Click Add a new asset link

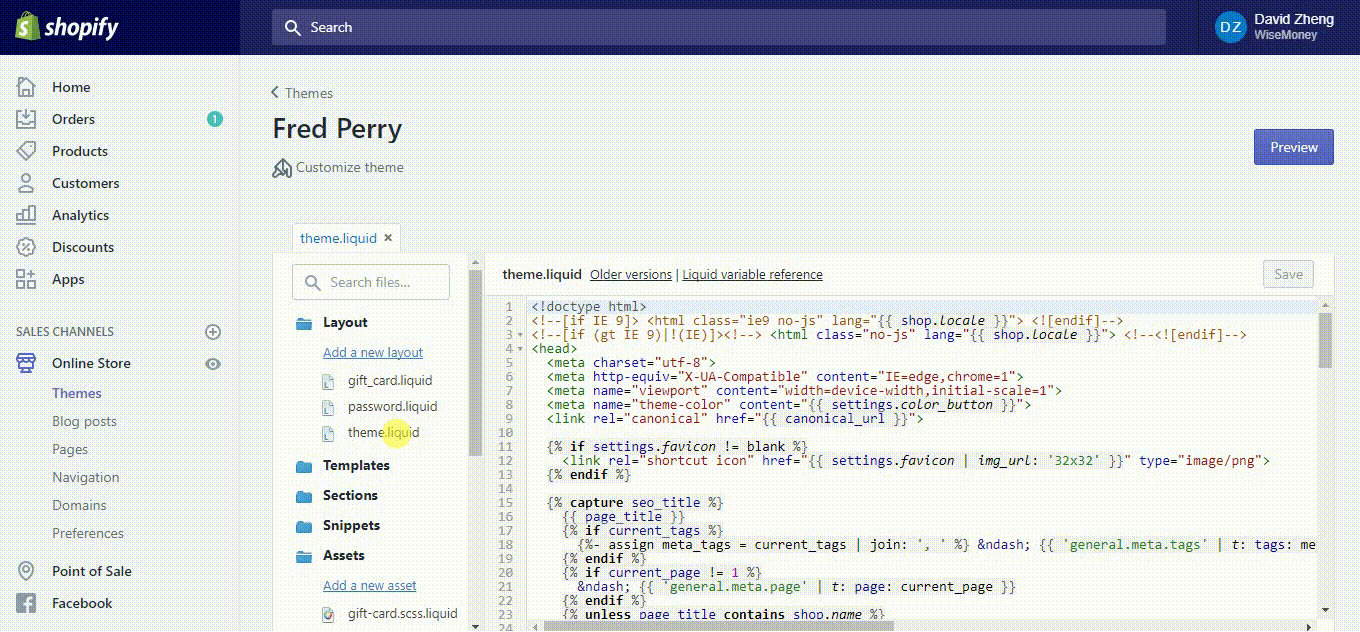click(370, 586)
